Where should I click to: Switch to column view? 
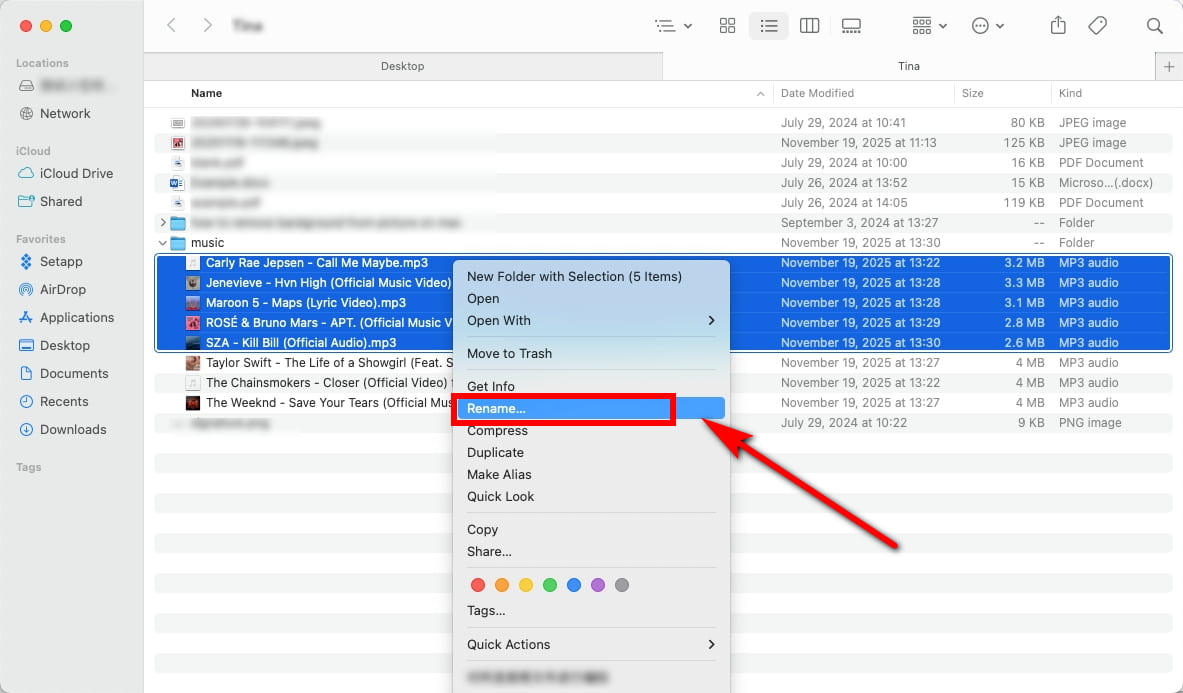point(810,26)
